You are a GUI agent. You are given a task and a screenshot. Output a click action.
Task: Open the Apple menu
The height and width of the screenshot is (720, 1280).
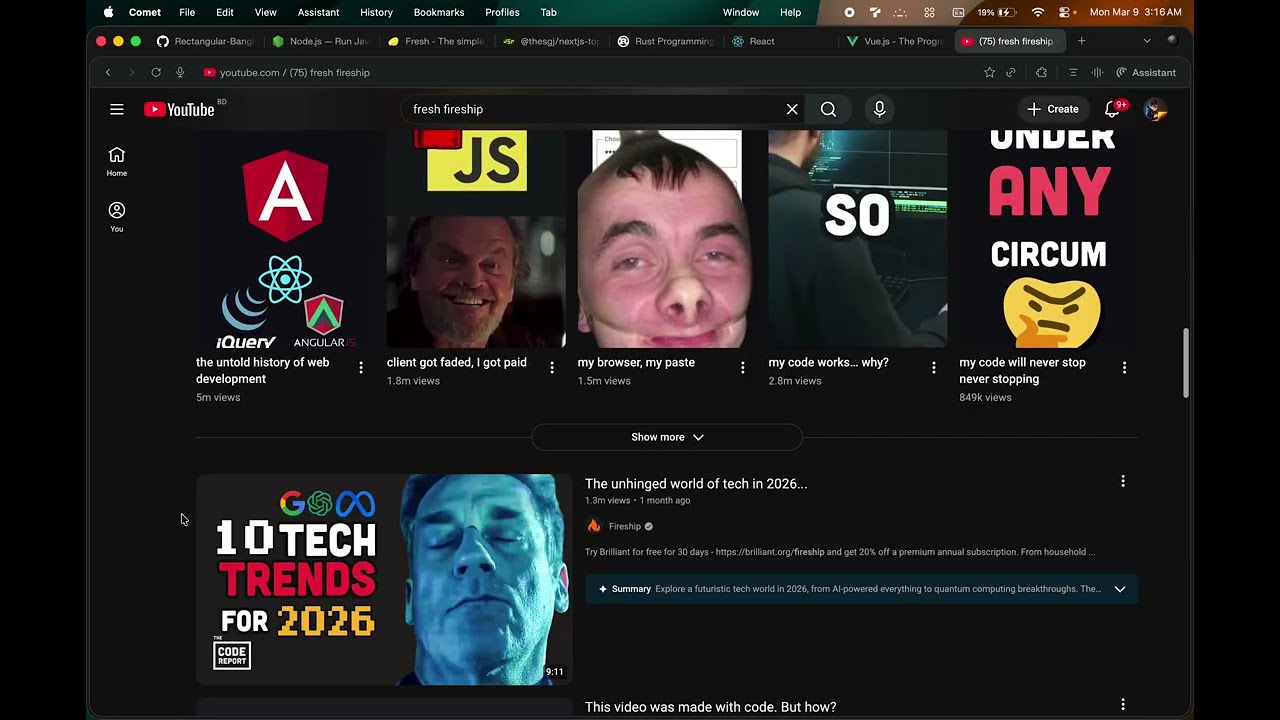click(x=108, y=12)
